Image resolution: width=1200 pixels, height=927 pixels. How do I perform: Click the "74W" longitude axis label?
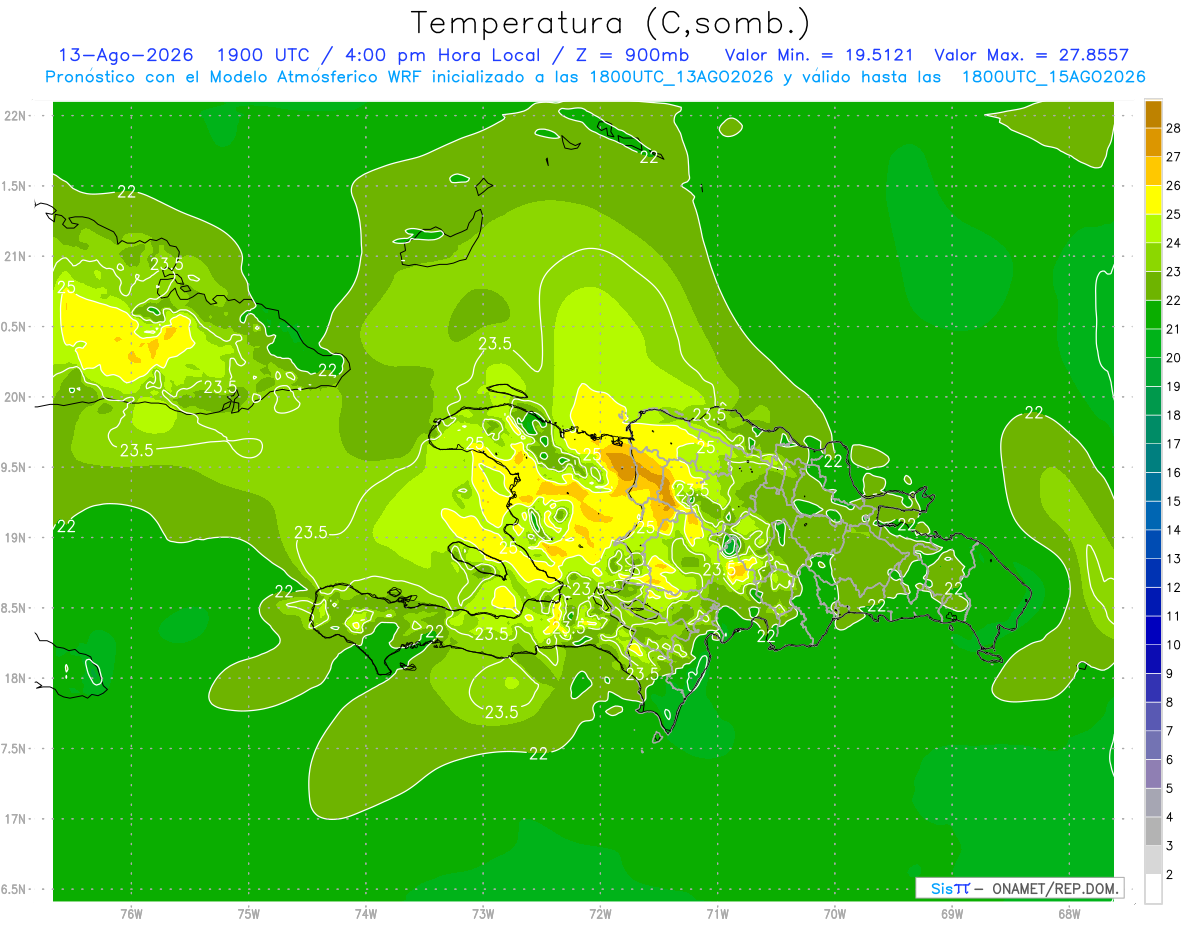click(366, 913)
